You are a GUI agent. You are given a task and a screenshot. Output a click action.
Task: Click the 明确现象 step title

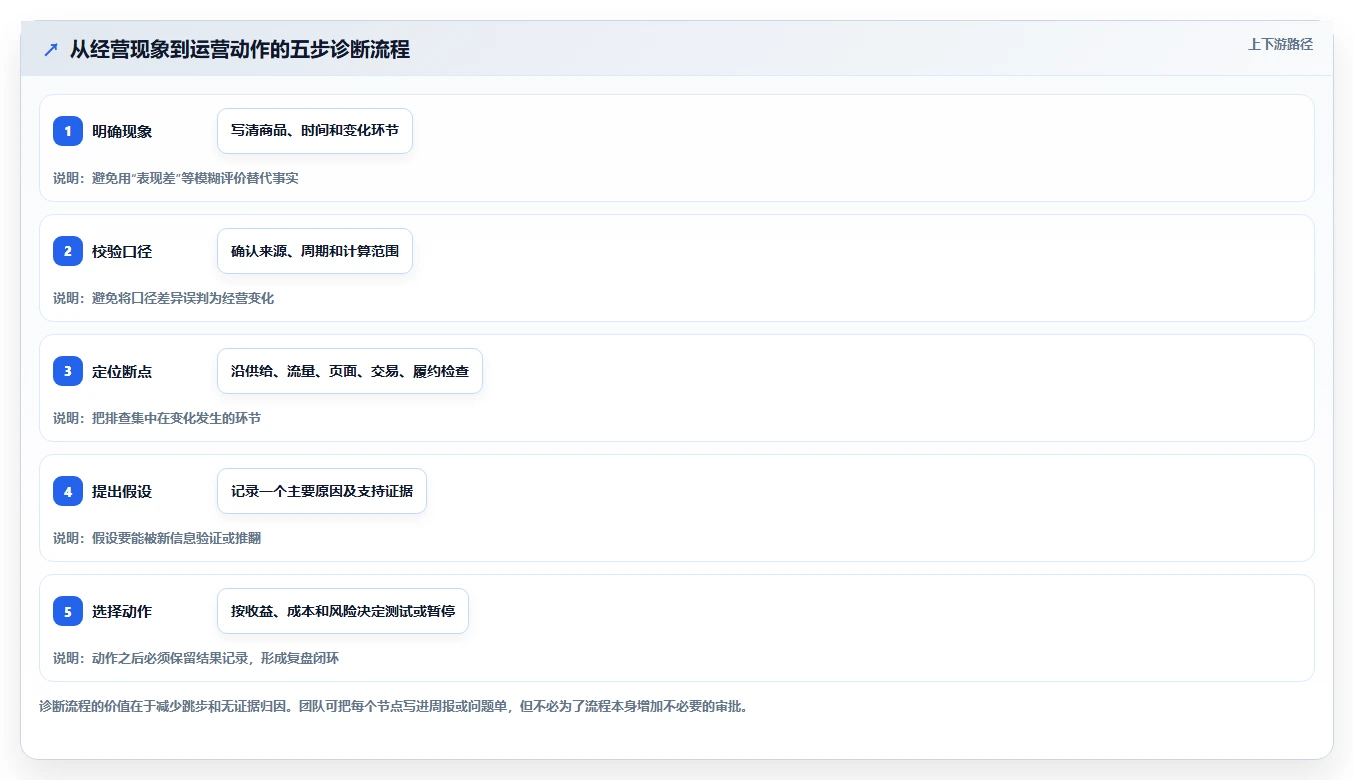pyautogui.click(x=122, y=131)
